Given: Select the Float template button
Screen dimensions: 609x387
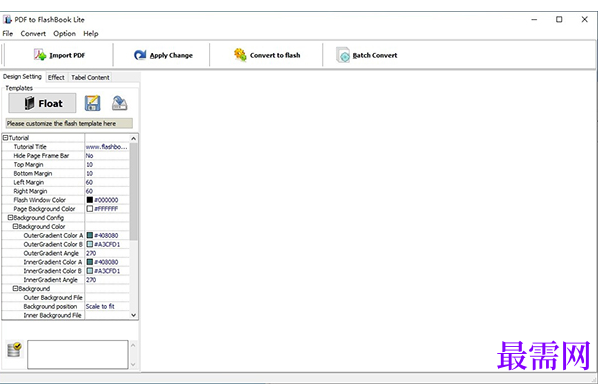Looking at the screenshot, I should pyautogui.click(x=42, y=103).
